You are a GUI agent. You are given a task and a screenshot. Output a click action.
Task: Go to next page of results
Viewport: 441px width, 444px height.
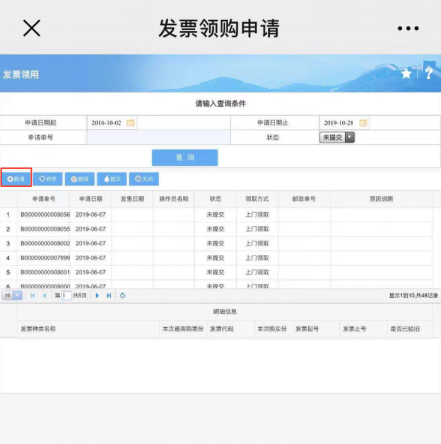(97, 295)
